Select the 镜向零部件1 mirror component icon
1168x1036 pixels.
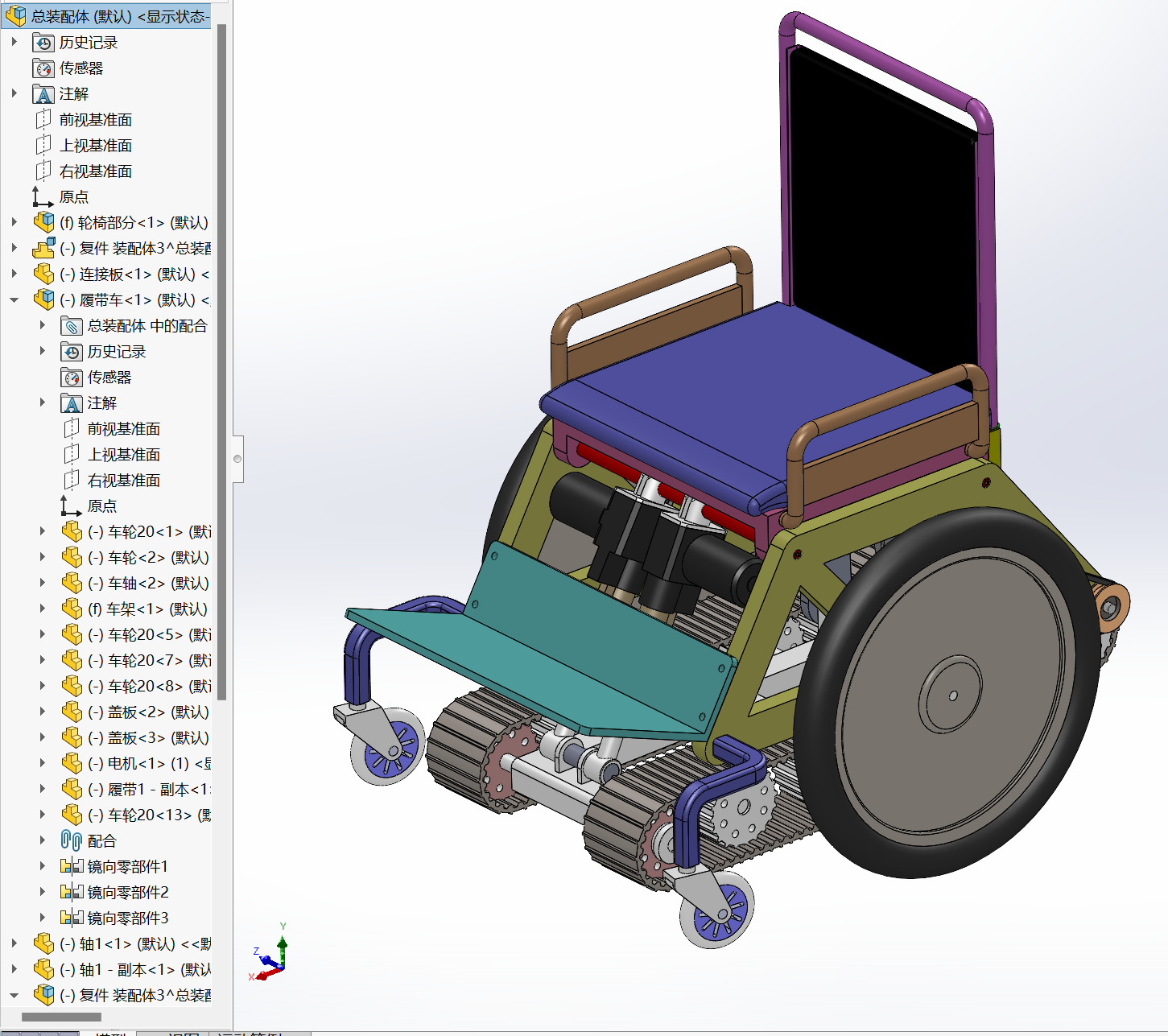(x=72, y=866)
